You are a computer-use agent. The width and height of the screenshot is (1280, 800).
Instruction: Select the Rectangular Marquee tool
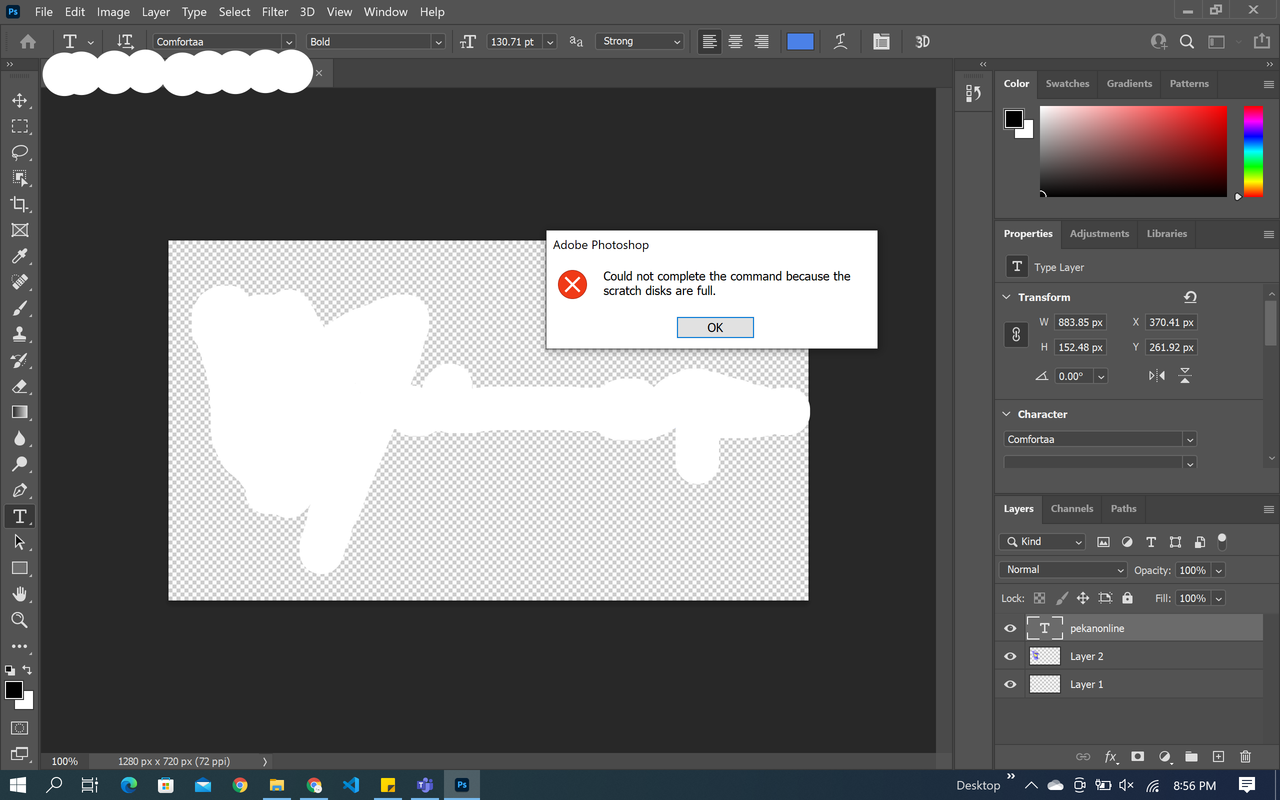pyautogui.click(x=19, y=126)
